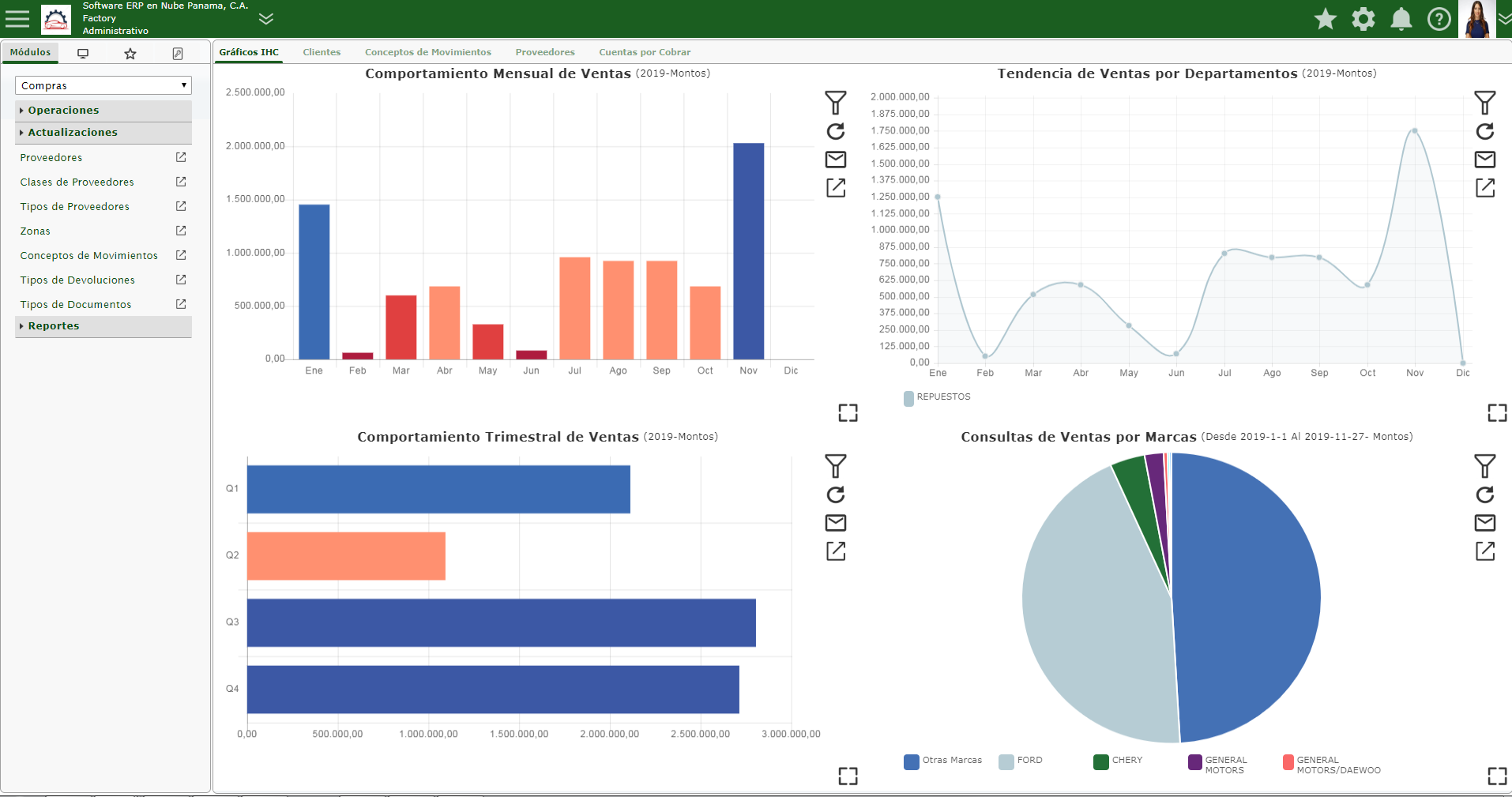The image size is (1512, 797).
Task: Open the hamburger main menu
Action: click(17, 18)
